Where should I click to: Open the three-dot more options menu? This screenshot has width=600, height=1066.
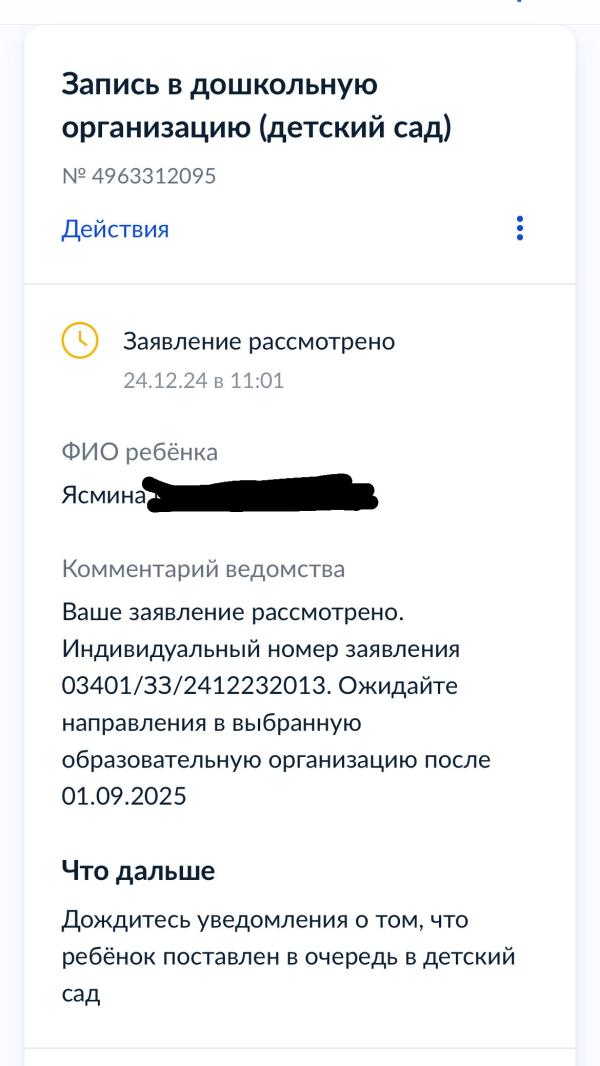[520, 228]
